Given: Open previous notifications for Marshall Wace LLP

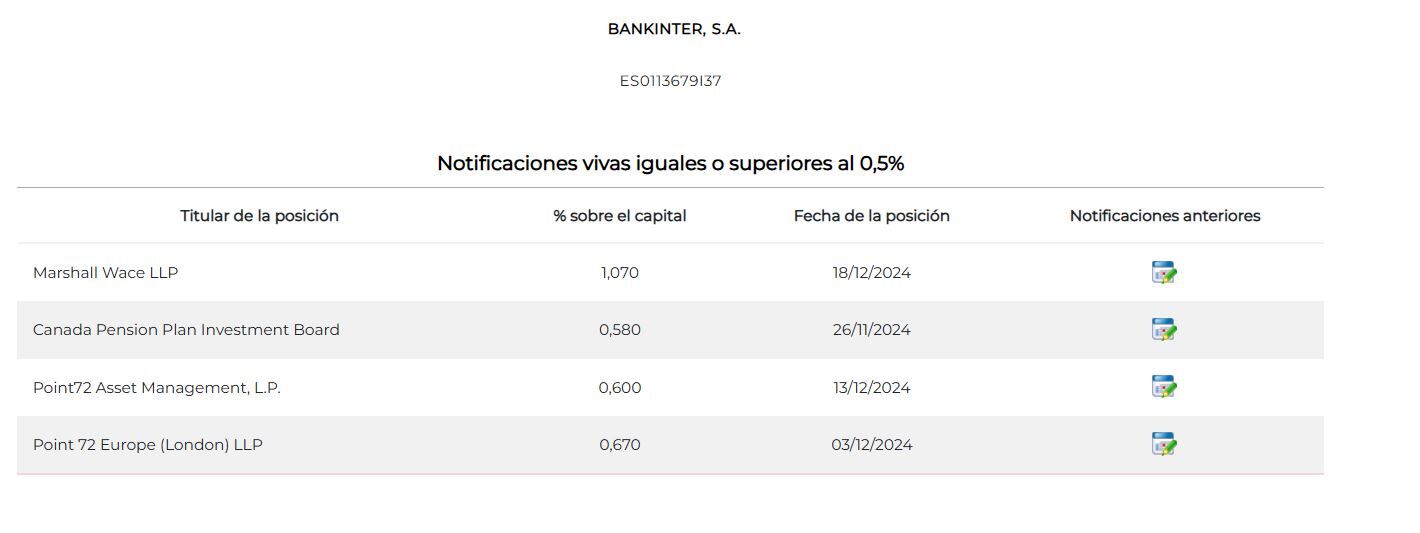Looking at the screenshot, I should point(1163,273).
